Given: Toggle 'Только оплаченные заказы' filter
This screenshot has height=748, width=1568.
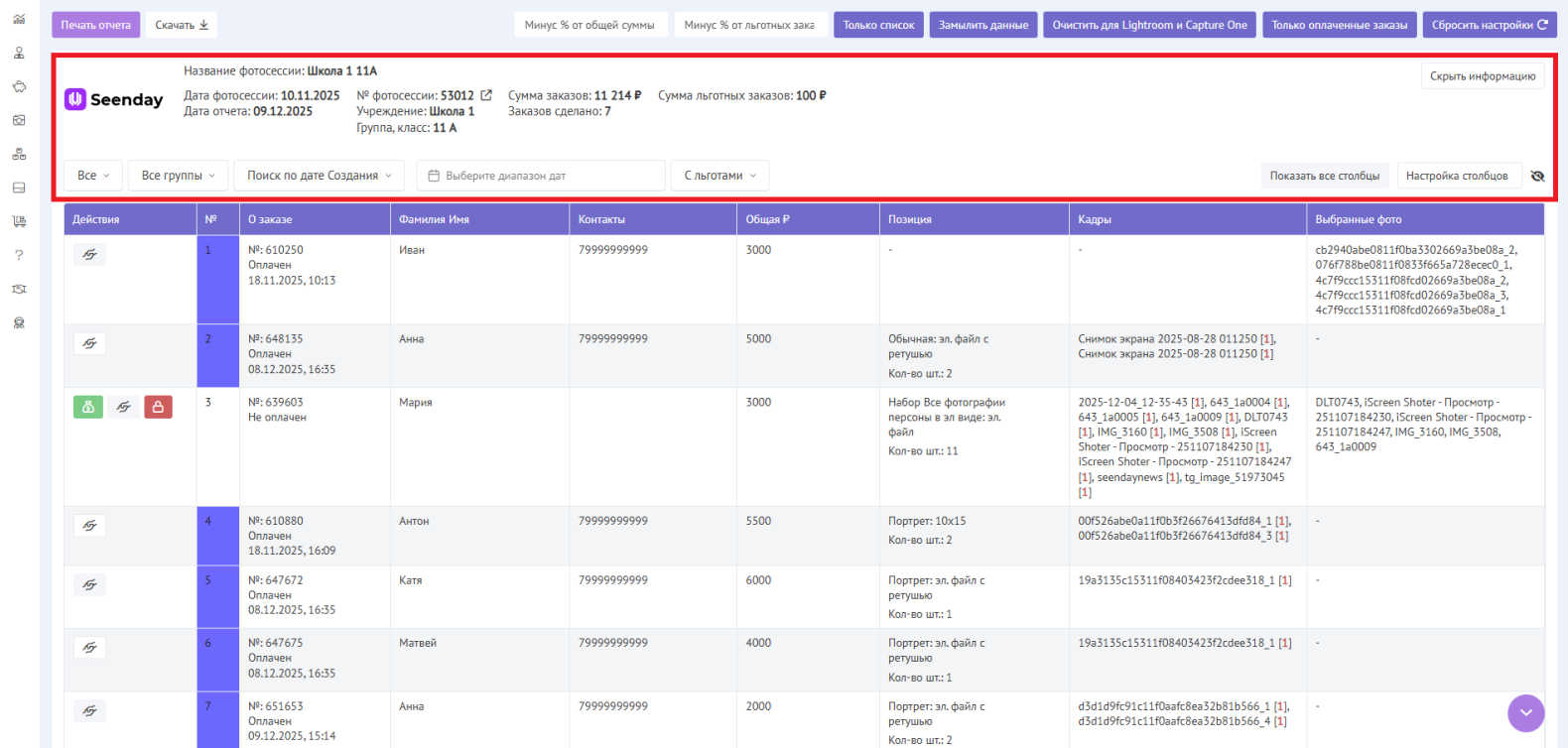Looking at the screenshot, I should (x=1339, y=25).
